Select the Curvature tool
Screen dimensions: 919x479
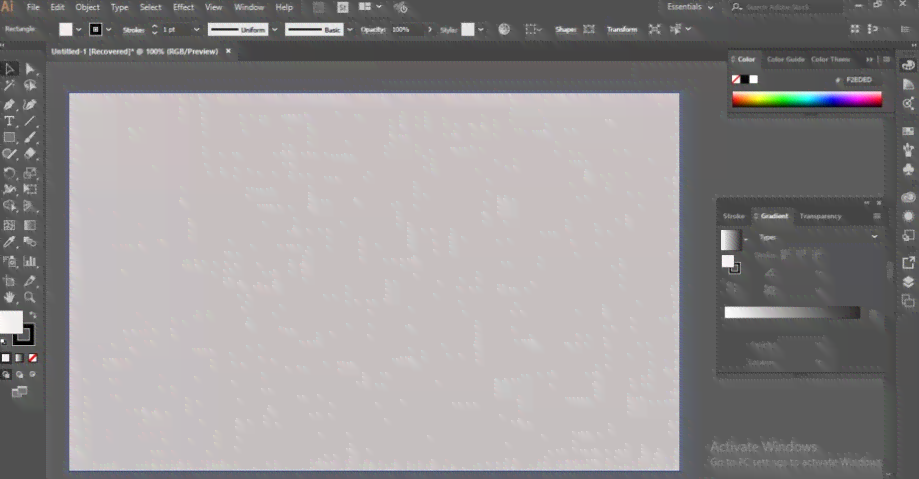click(30, 104)
